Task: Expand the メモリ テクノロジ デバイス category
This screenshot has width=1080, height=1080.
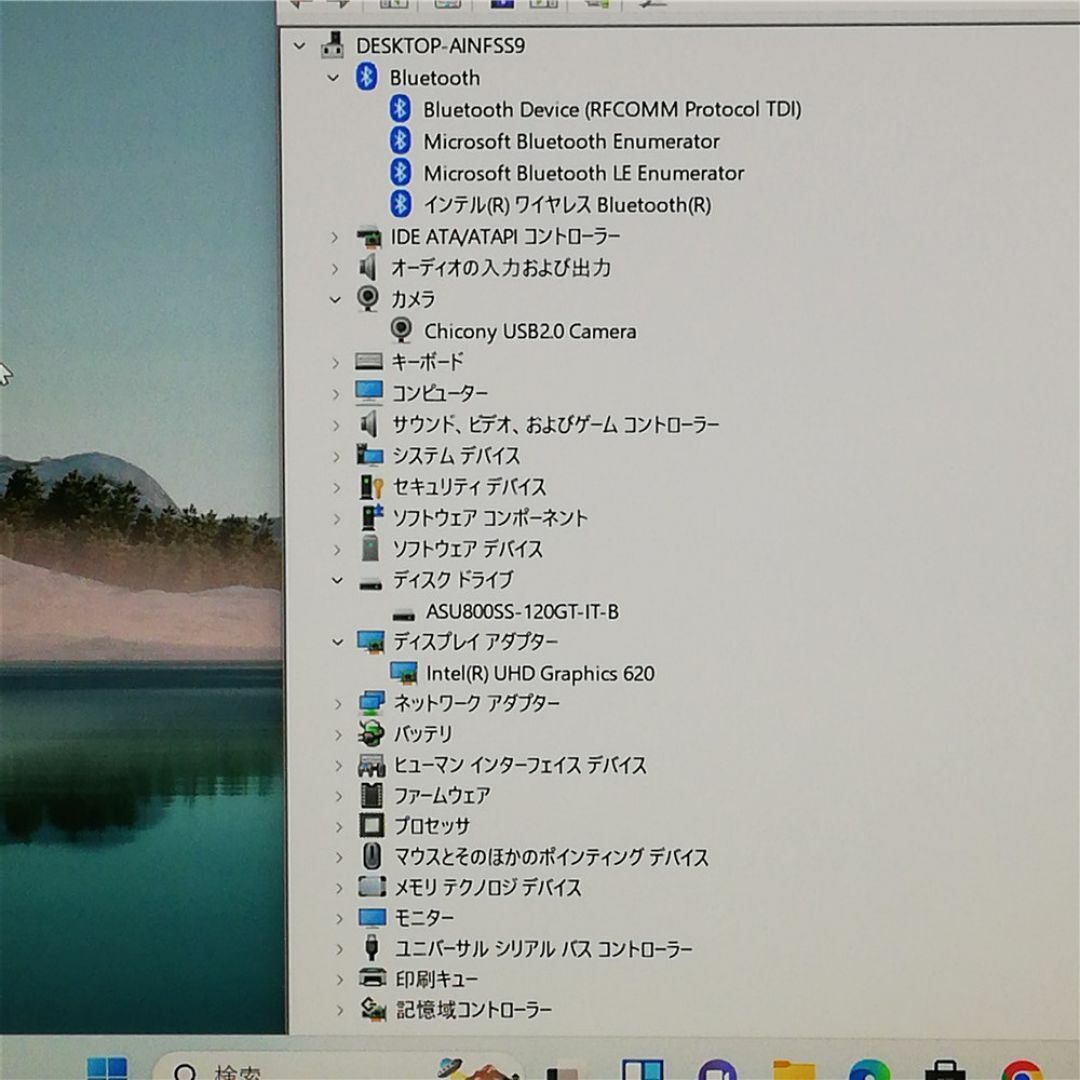Action: pos(339,888)
